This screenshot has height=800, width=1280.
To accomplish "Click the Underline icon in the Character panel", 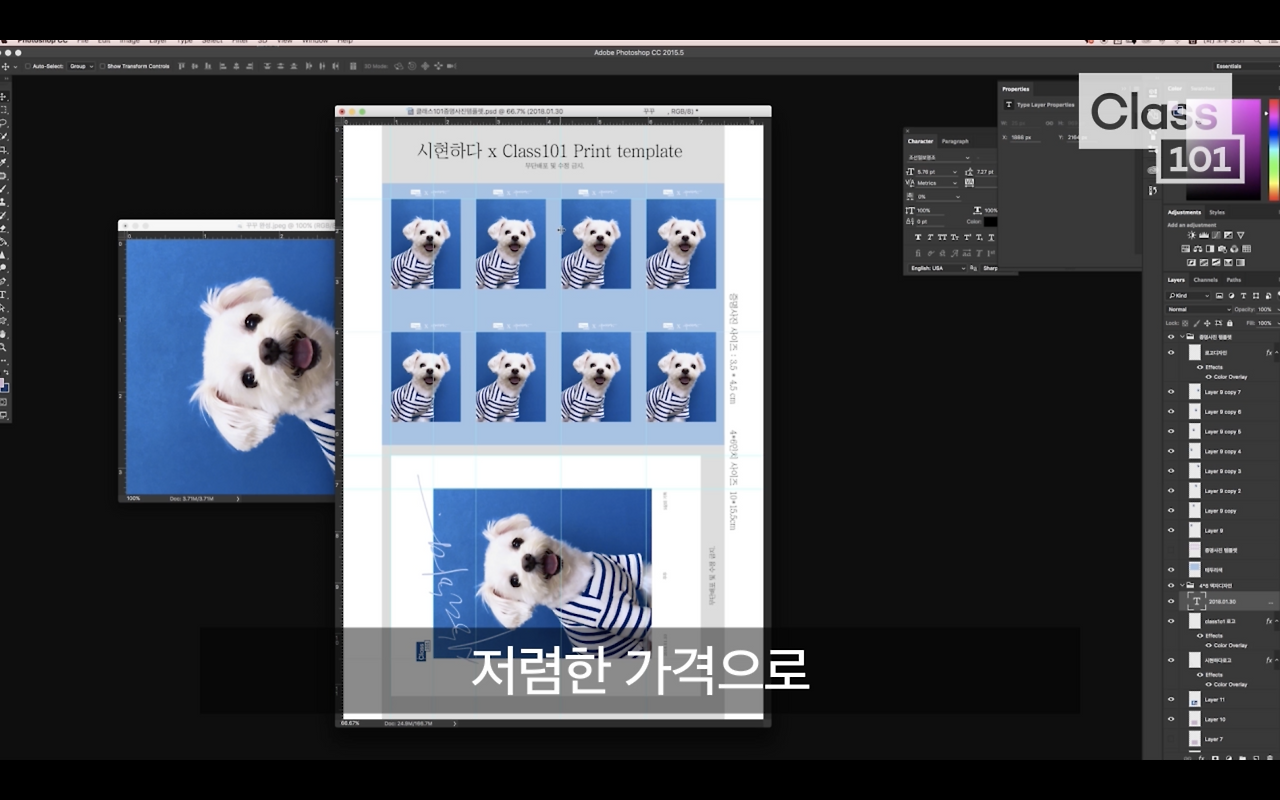I will [990, 237].
